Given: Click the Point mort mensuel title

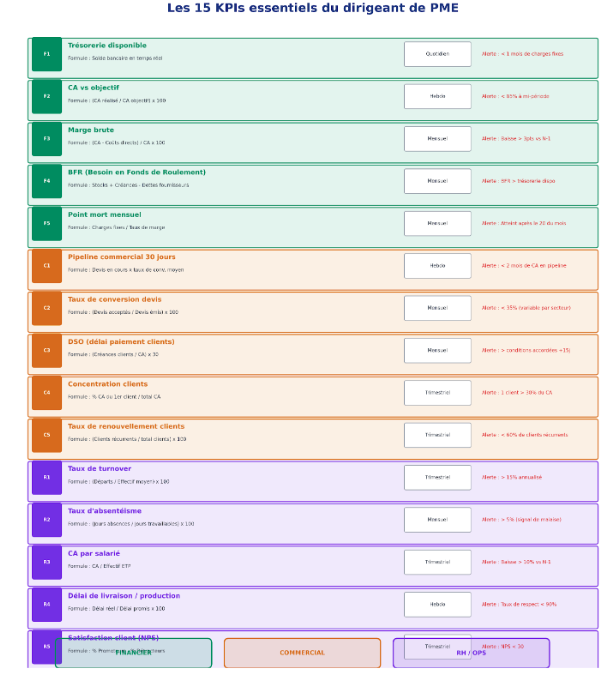Looking at the screenshot, I should (104, 215).
